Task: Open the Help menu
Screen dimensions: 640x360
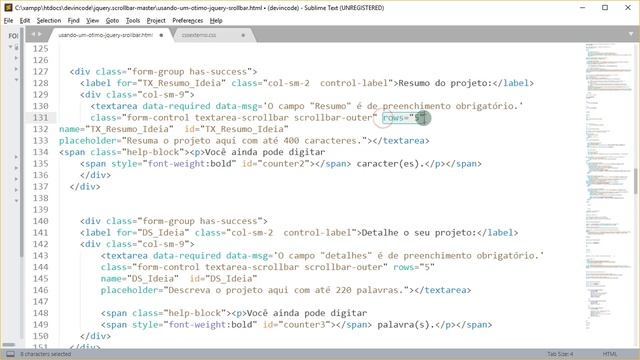Action: pos(216,20)
